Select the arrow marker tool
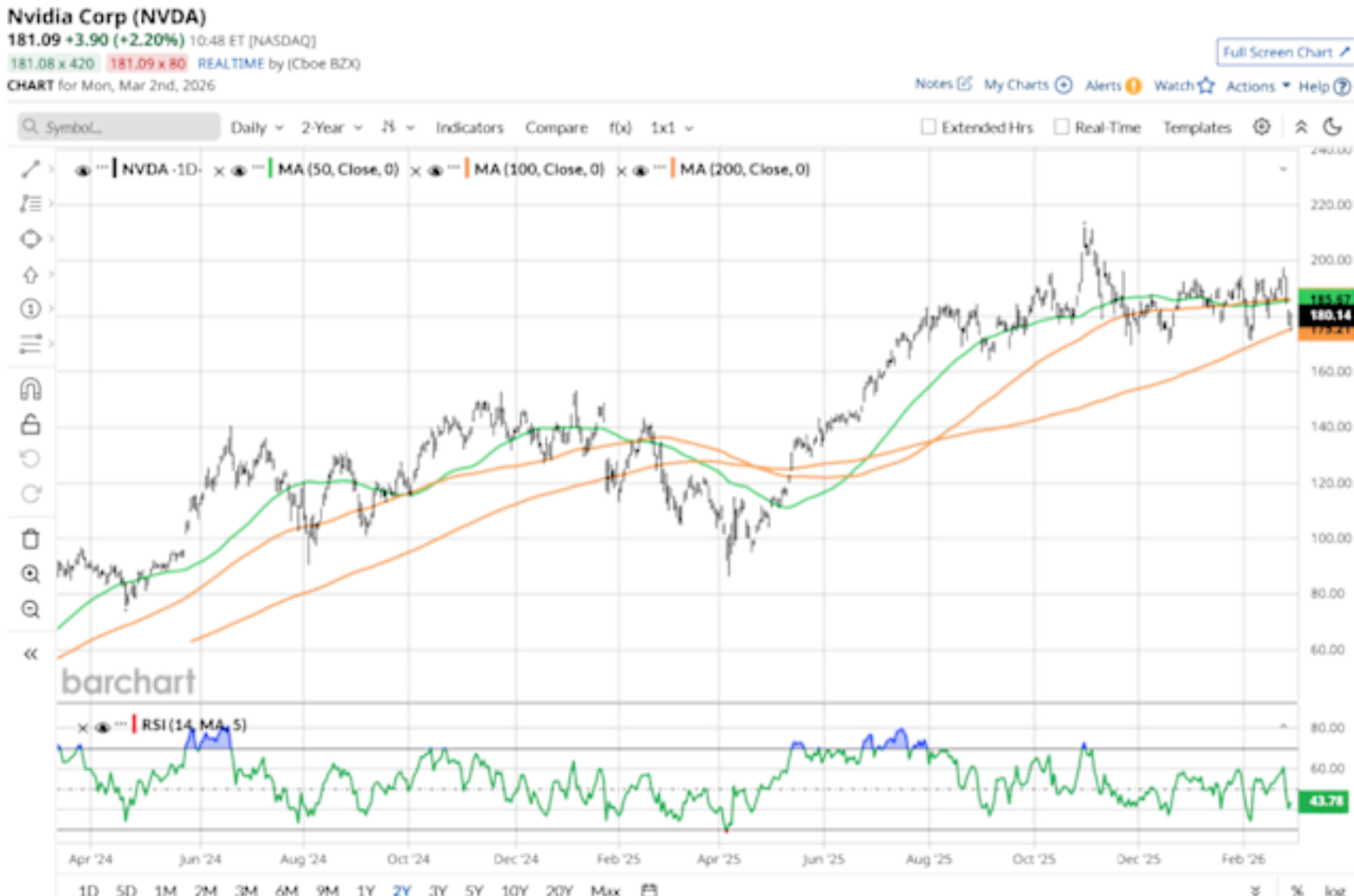 [x=30, y=275]
